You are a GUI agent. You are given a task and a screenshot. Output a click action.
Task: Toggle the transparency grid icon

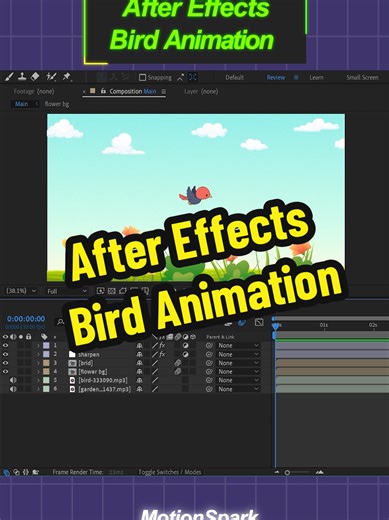tap(111, 291)
